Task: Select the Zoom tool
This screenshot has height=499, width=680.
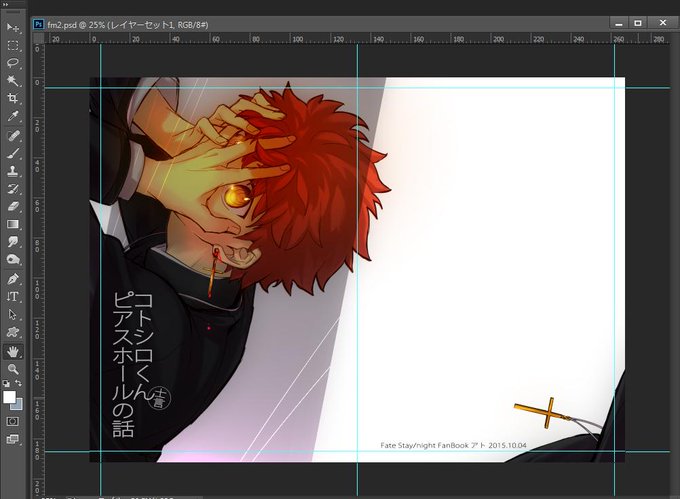Action: click(x=13, y=369)
